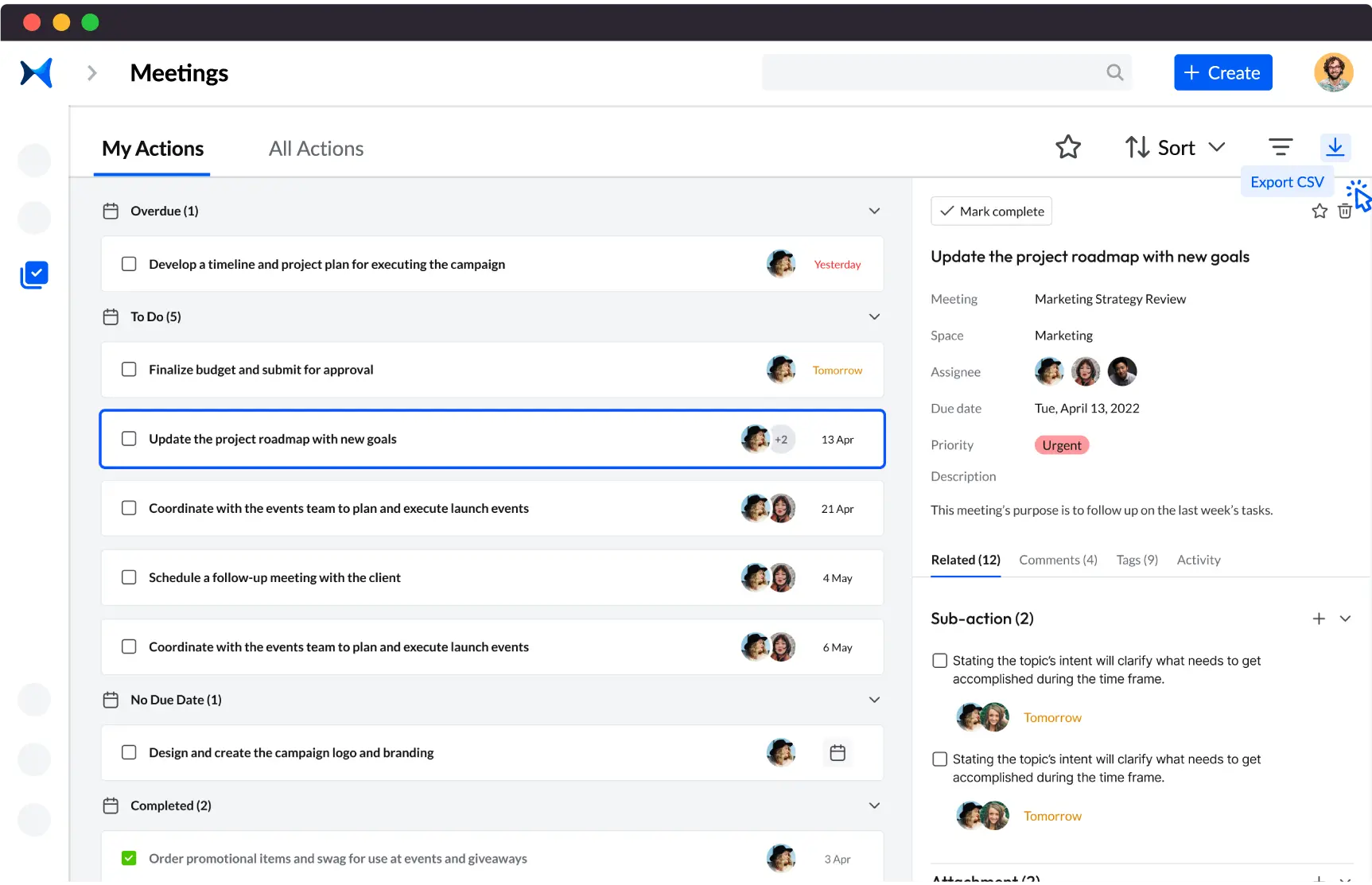The height and width of the screenshot is (885, 1372).
Task: Delete the action using the trash icon
Action: point(1344,212)
